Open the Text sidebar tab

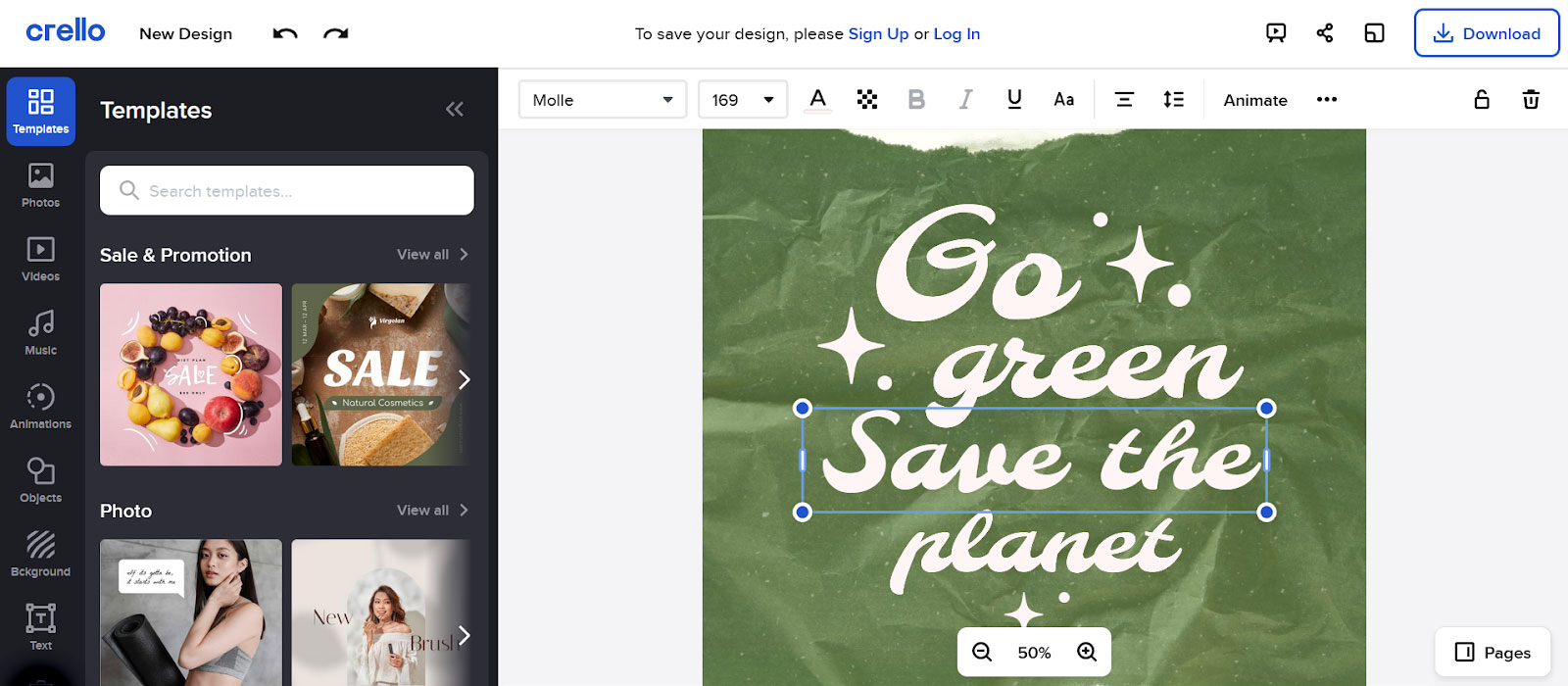coord(41,627)
